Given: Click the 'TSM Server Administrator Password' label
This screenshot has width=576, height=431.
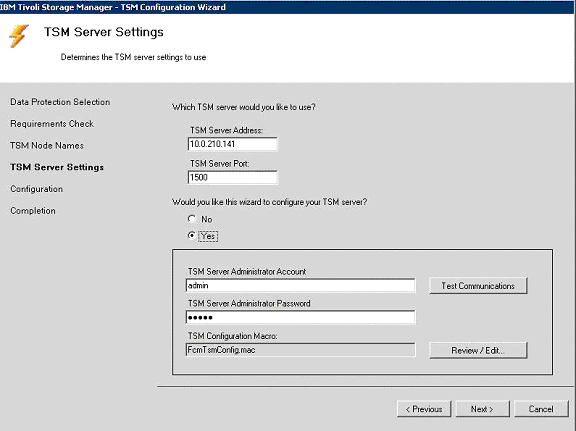Looking at the screenshot, I should click(x=249, y=304).
